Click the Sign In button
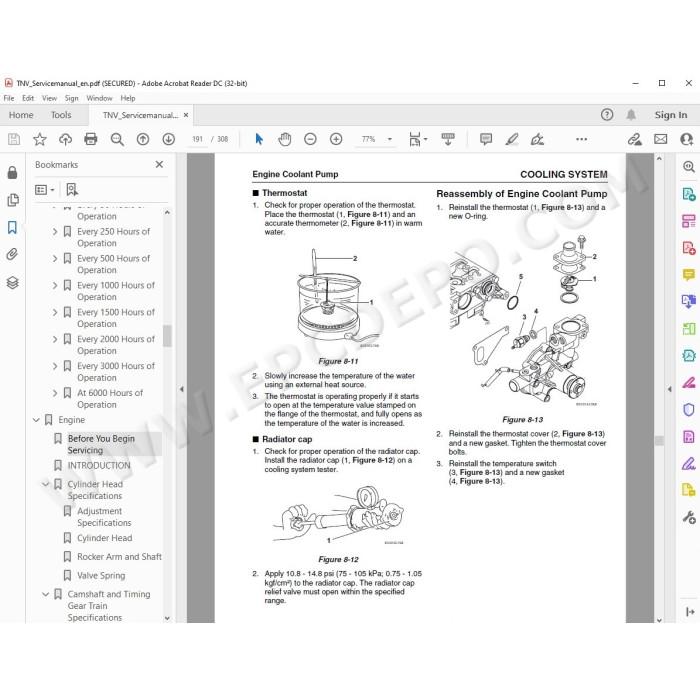700x700 pixels. click(671, 115)
